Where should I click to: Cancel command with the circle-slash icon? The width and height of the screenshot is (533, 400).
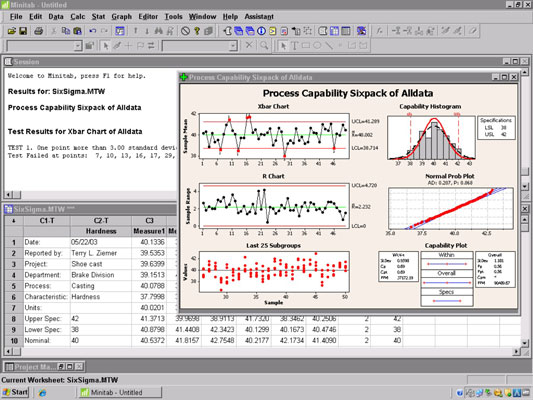pos(185,31)
